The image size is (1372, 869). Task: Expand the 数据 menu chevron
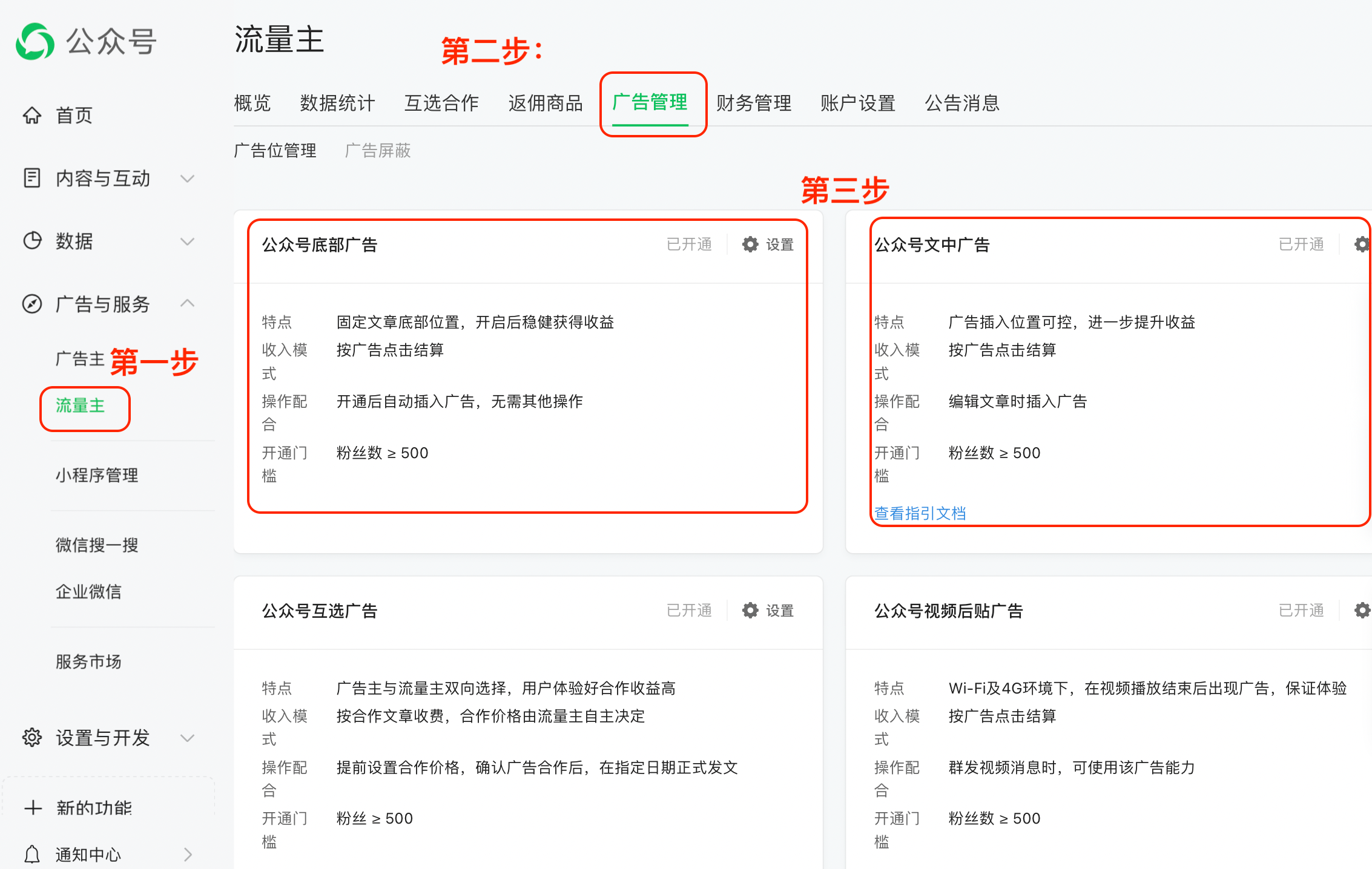188,241
